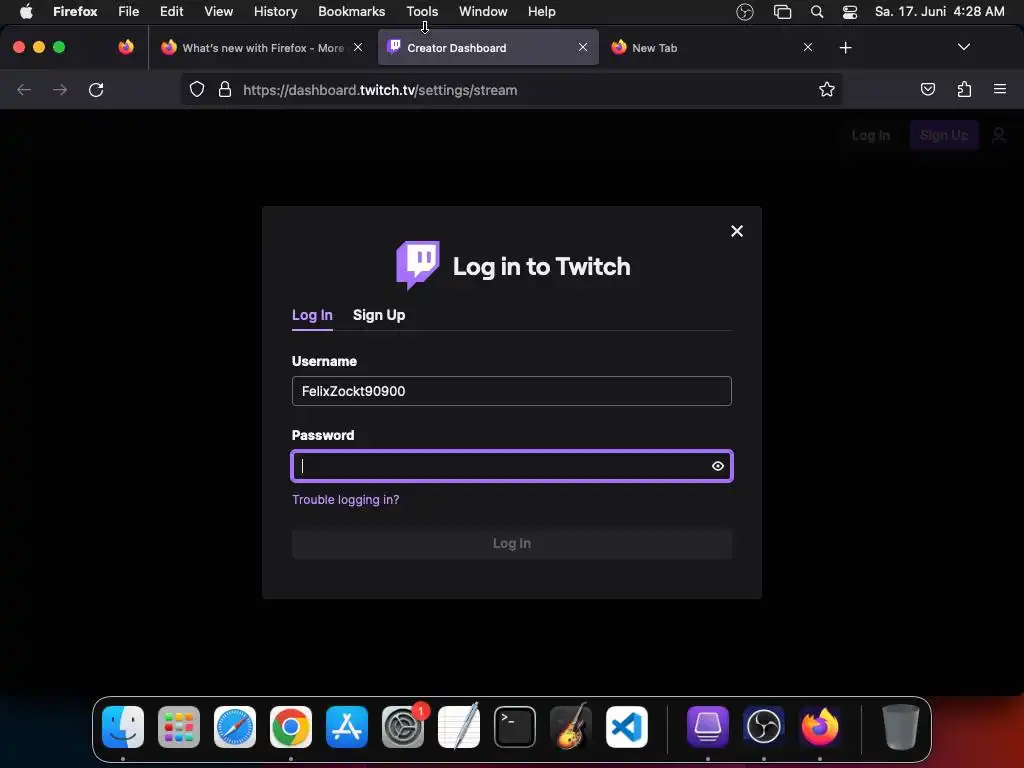Viewport: 1024px width, 768px height.
Task: Launch Visual Studio Code from the dock
Action: [627, 727]
